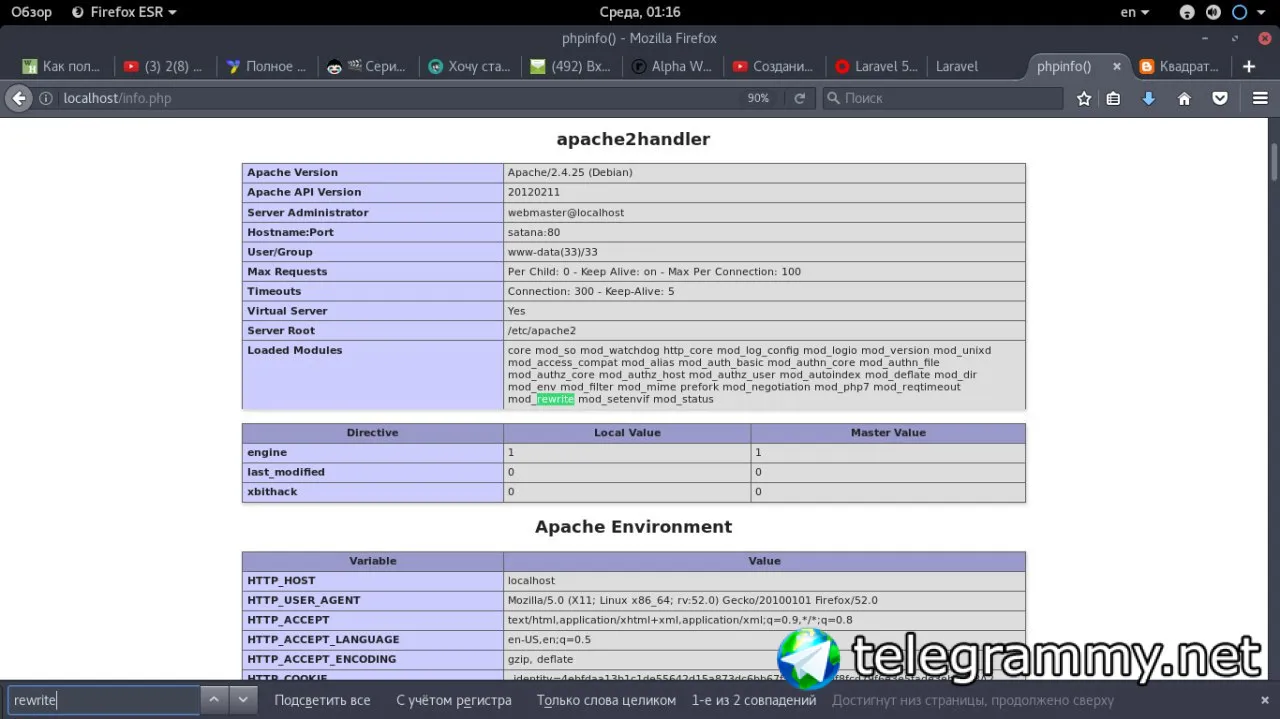Switch to the Хочу ста... tab
1280x719 pixels.
pos(469,66)
